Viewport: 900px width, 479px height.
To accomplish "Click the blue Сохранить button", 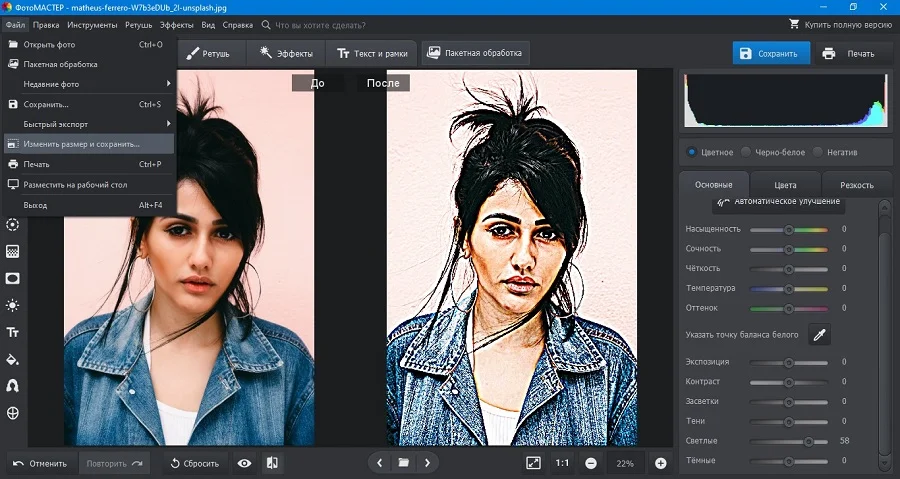I will click(x=770, y=54).
